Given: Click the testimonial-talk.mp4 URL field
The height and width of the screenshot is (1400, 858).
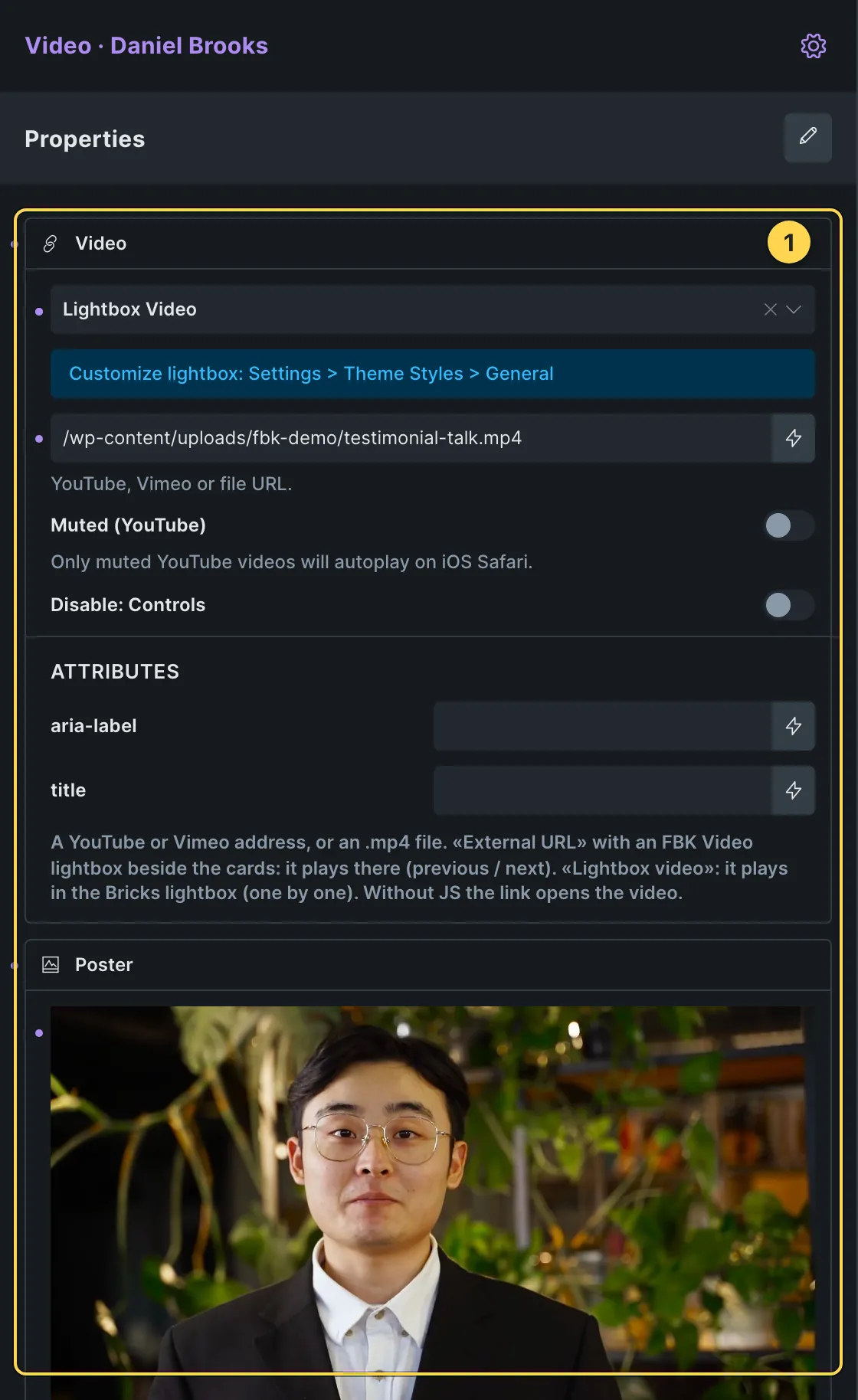Looking at the screenshot, I should 411,438.
